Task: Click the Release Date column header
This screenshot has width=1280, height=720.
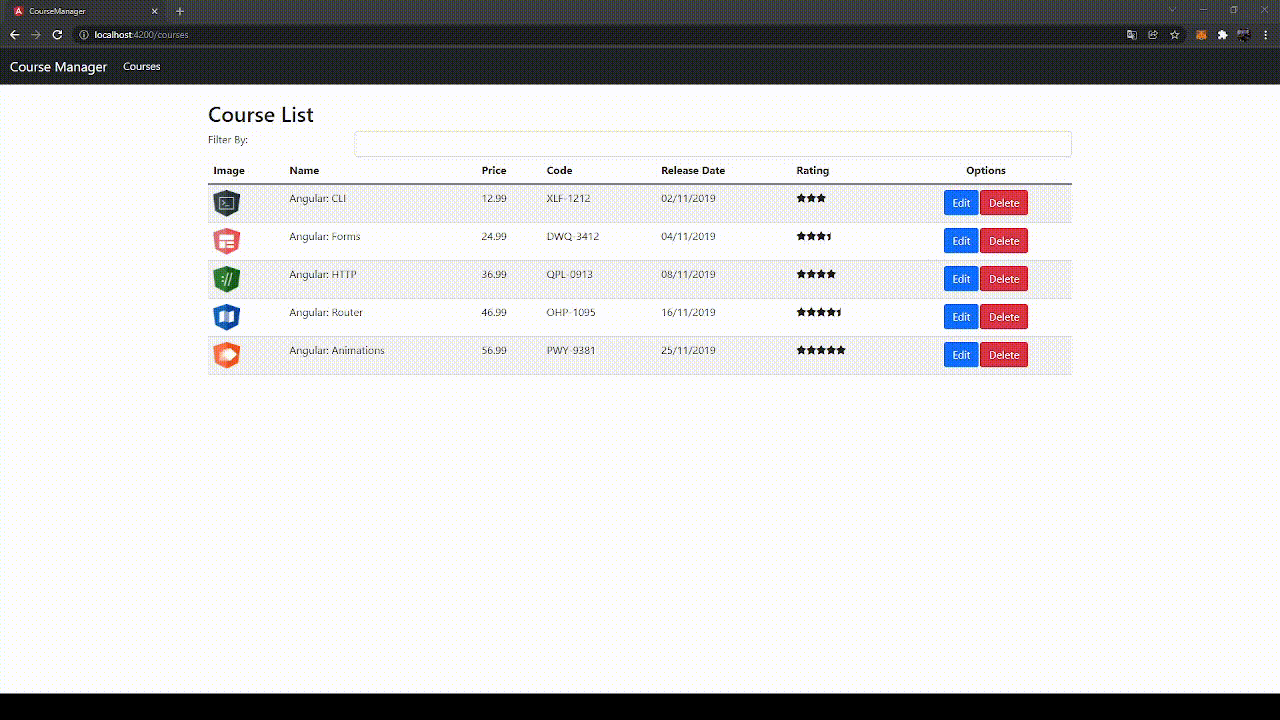Action: point(693,170)
